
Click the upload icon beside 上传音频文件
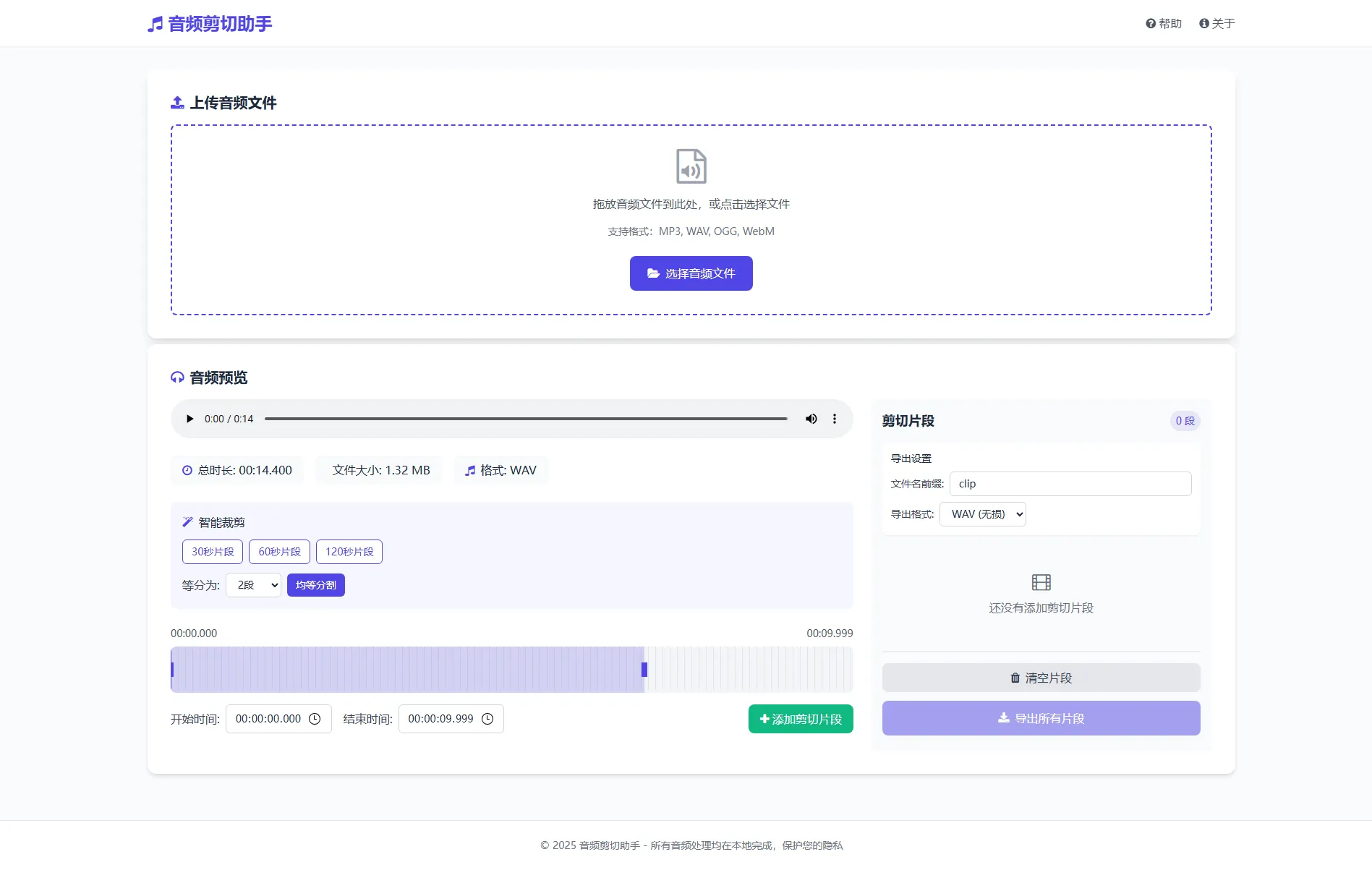pos(176,102)
